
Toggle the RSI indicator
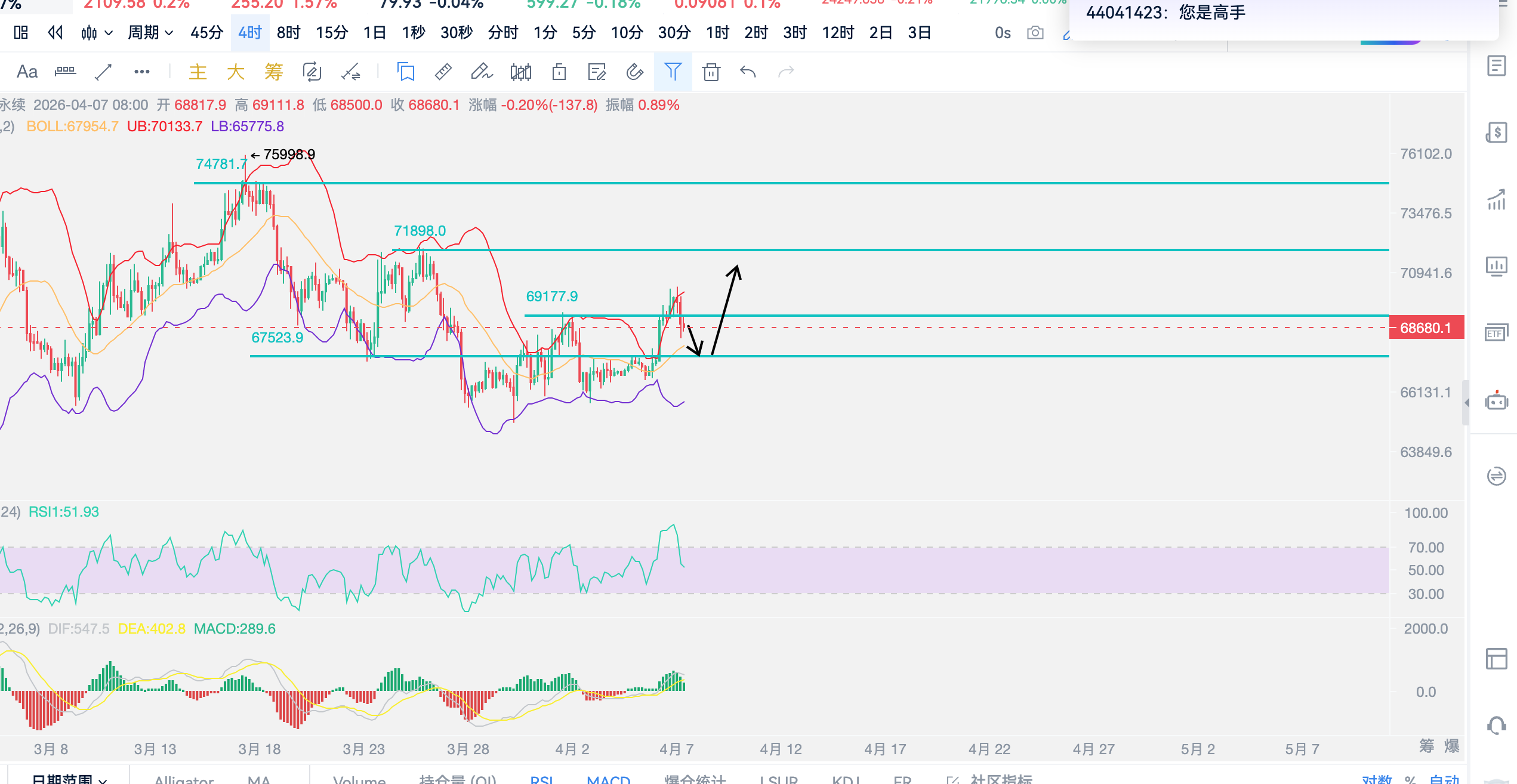click(541, 779)
